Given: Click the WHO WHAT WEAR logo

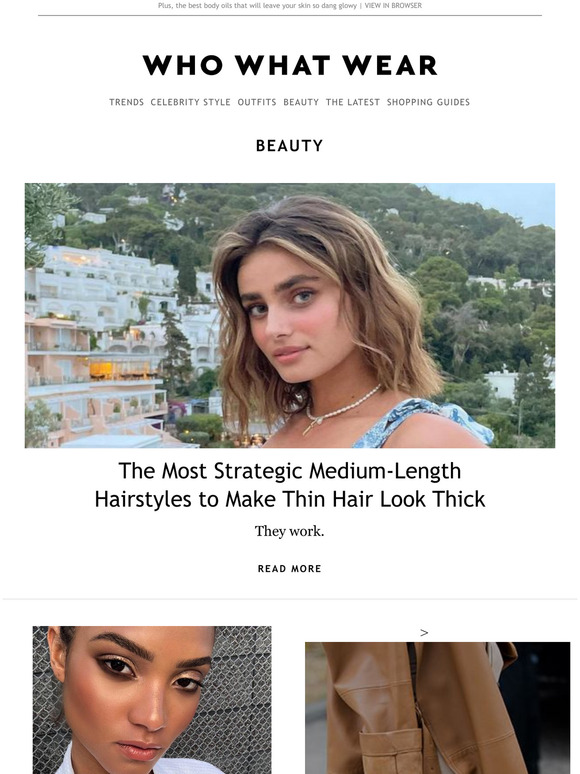Looking at the screenshot, I should point(290,65).
